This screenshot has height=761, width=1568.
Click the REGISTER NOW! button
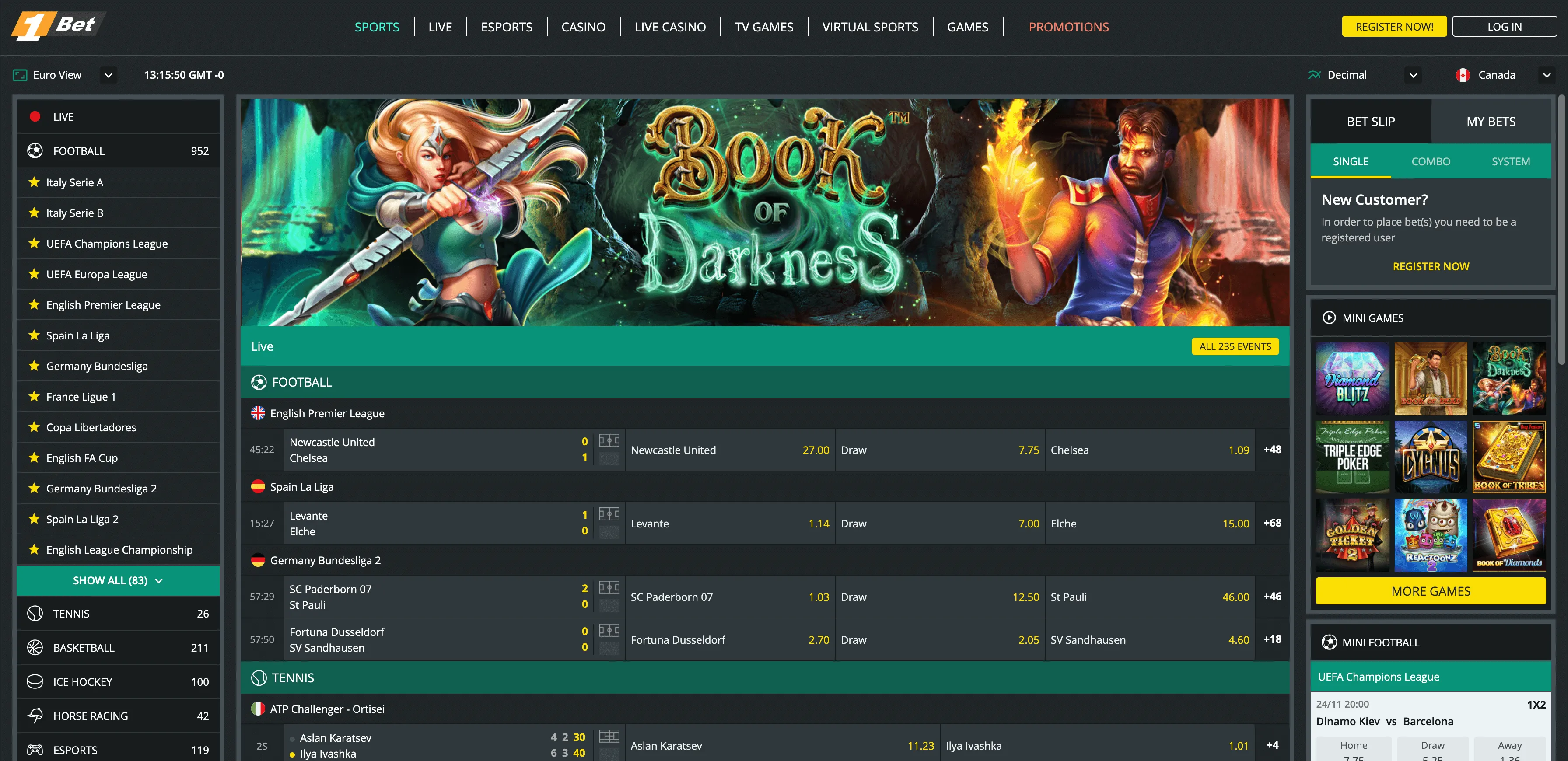(x=1394, y=26)
